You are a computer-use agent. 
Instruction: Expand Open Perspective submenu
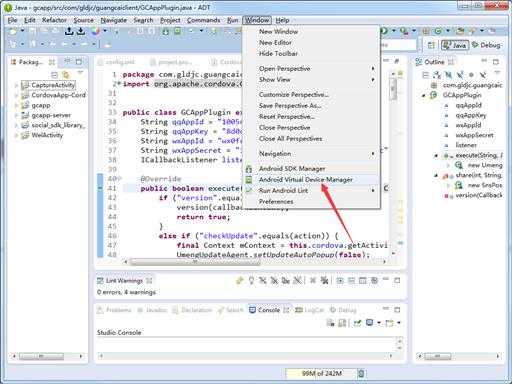pyautogui.click(x=310, y=69)
